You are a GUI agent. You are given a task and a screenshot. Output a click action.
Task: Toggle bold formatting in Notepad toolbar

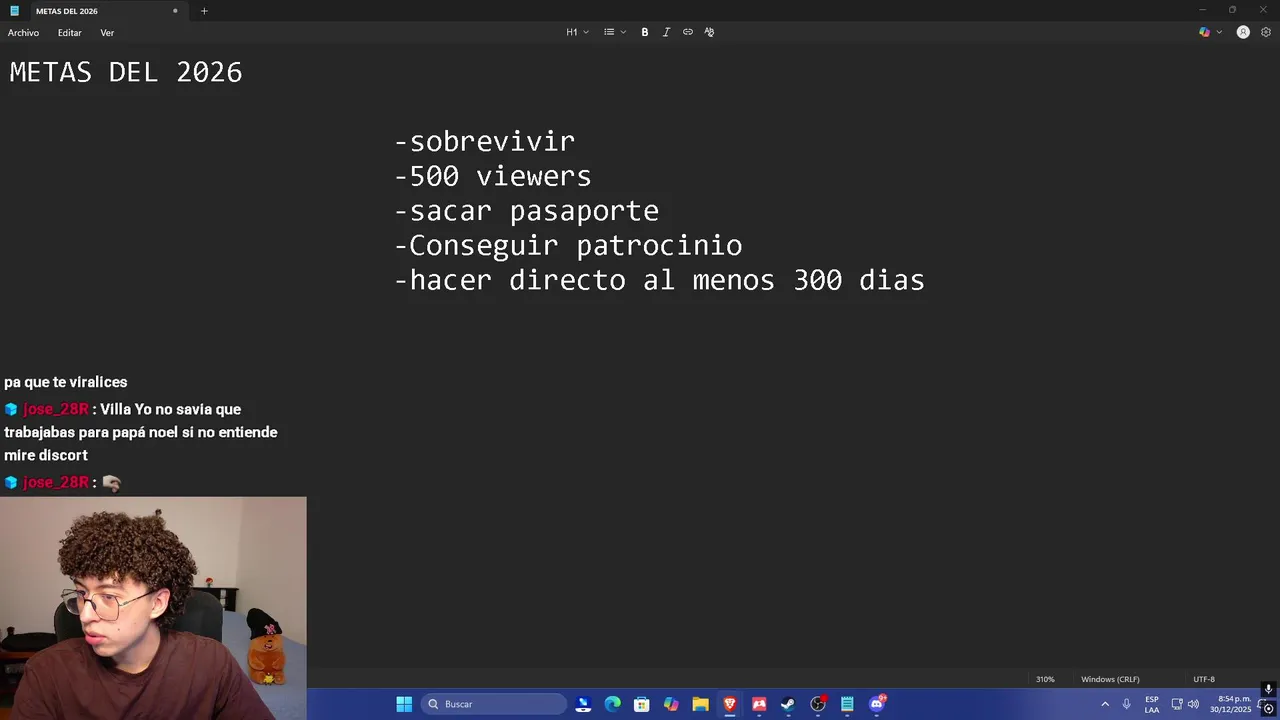(645, 32)
